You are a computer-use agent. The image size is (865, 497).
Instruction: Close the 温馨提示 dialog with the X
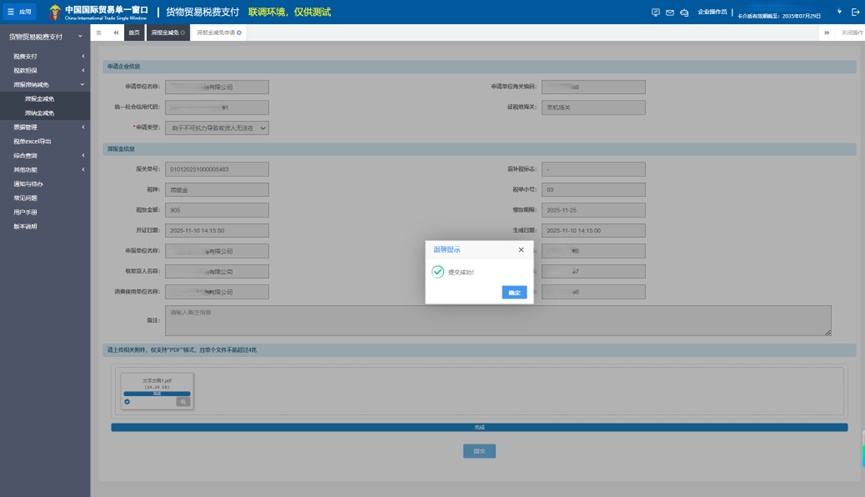click(x=521, y=250)
